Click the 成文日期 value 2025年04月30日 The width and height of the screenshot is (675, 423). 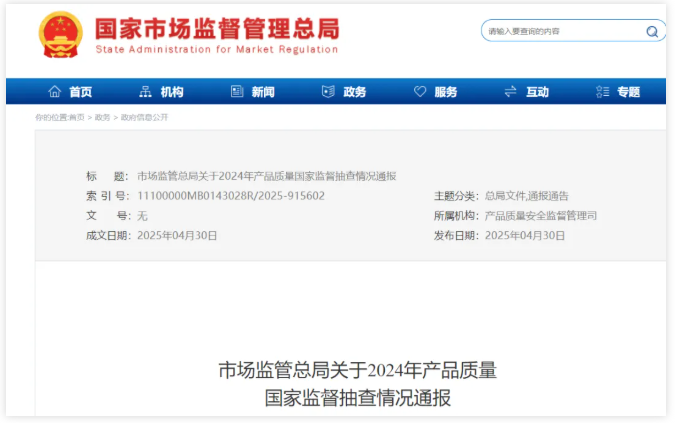point(177,235)
